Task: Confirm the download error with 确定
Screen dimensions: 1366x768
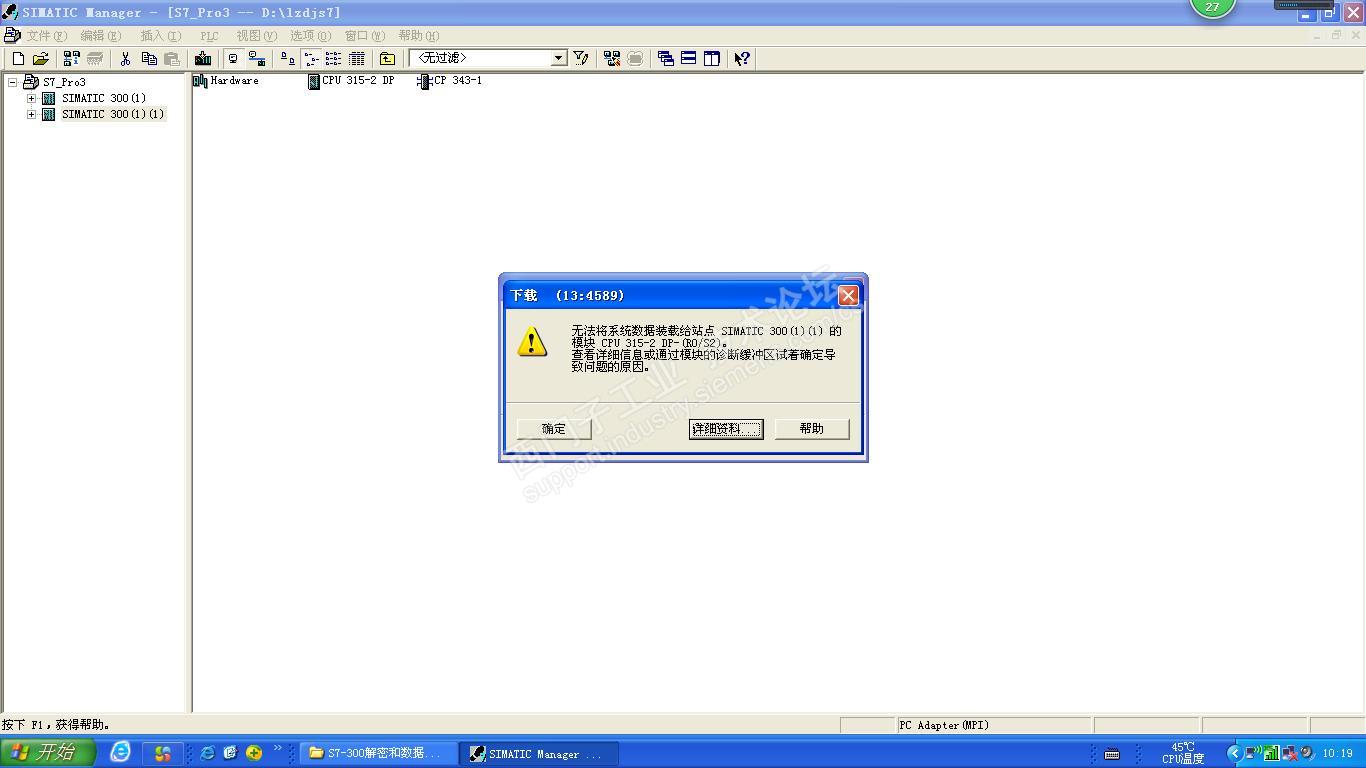Action: tap(554, 429)
